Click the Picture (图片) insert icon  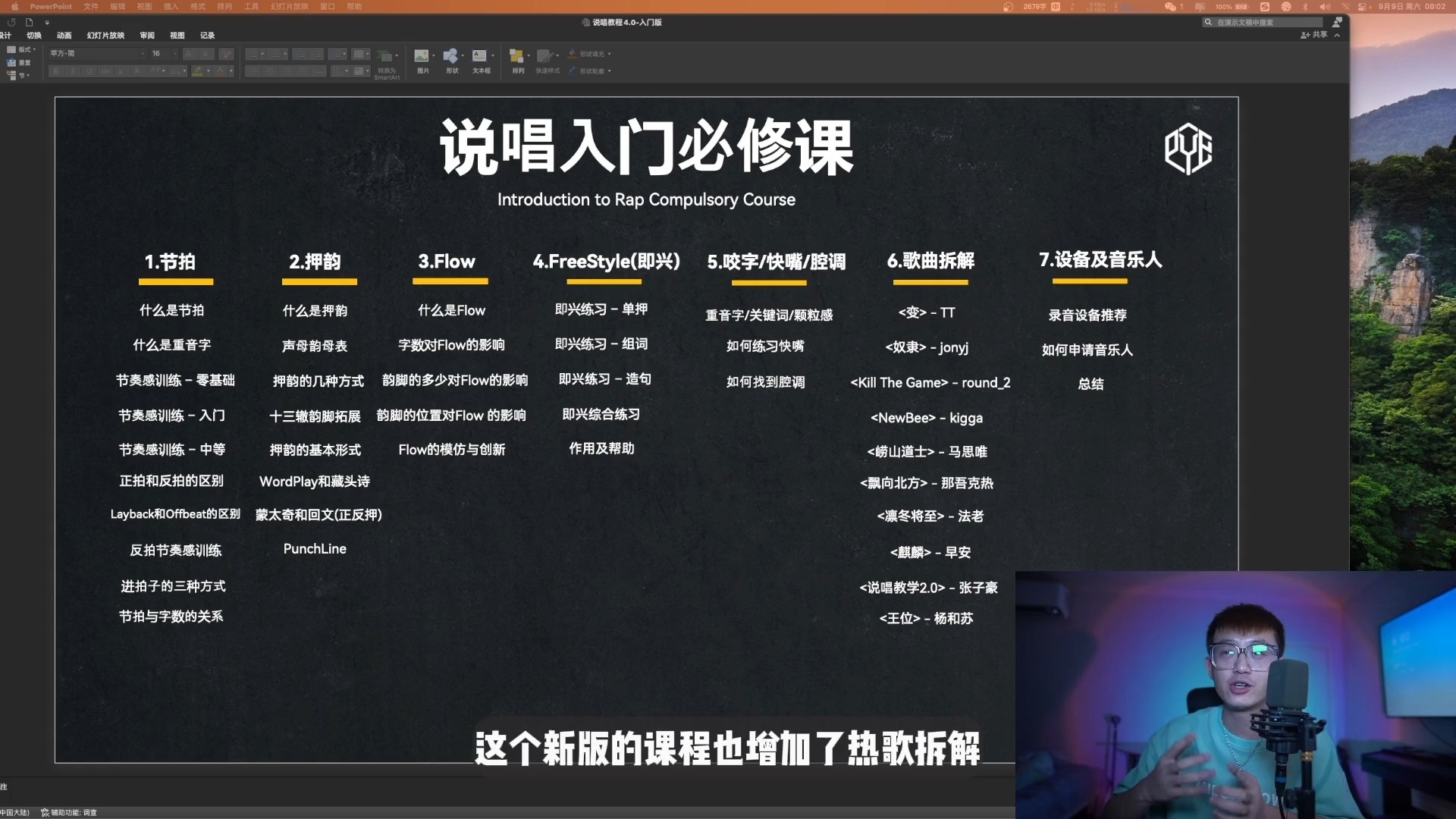pyautogui.click(x=422, y=56)
